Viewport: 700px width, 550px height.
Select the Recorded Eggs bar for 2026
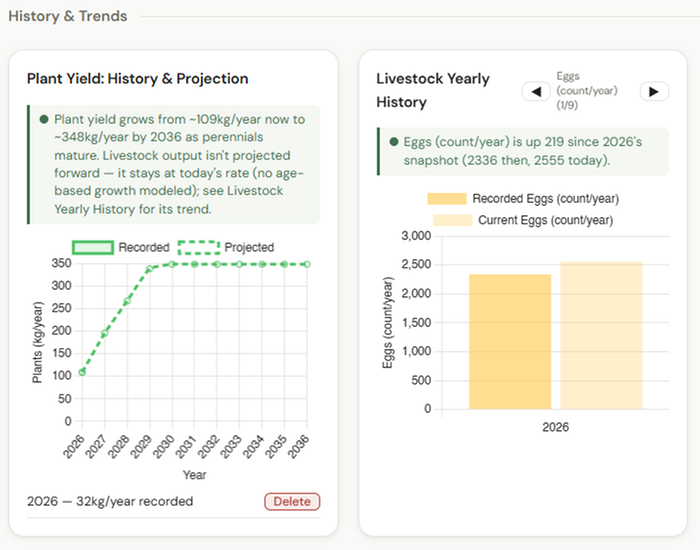[x=510, y=342]
